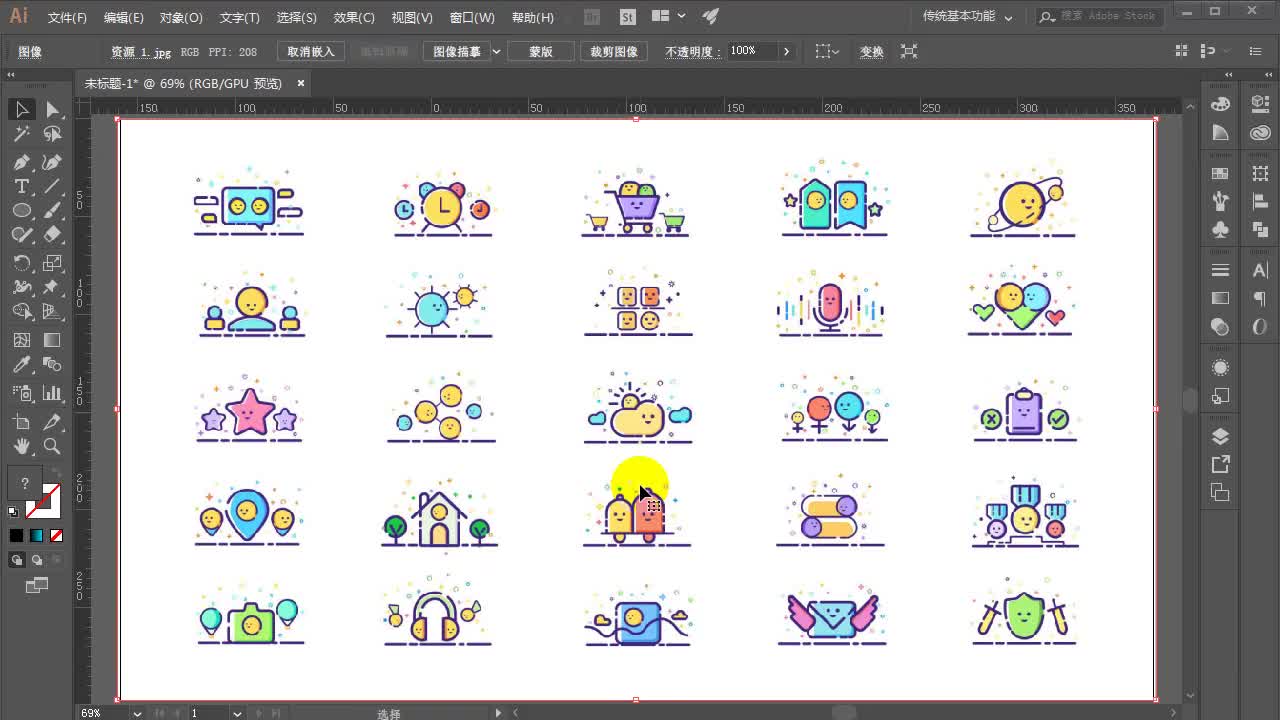Expand the opacity value flyout arrow
1280x720 pixels.
(x=786, y=51)
